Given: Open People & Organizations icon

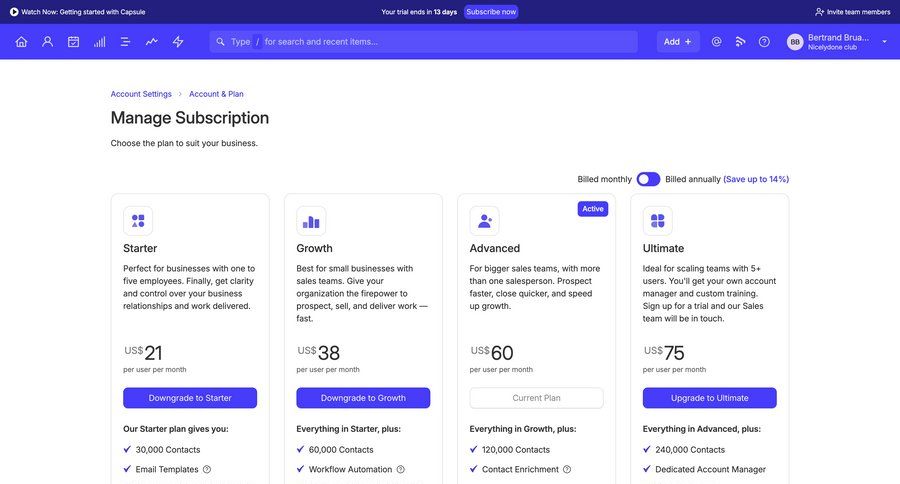Looking at the screenshot, I should [47, 42].
